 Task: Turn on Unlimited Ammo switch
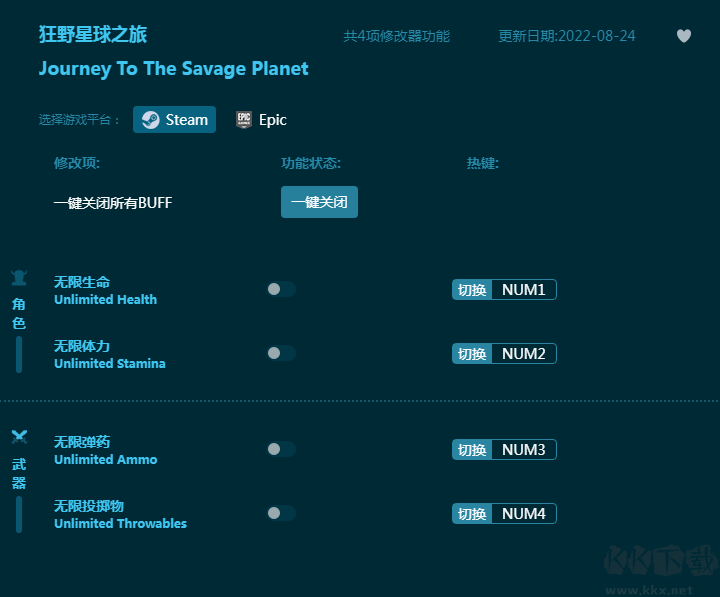[x=281, y=449]
